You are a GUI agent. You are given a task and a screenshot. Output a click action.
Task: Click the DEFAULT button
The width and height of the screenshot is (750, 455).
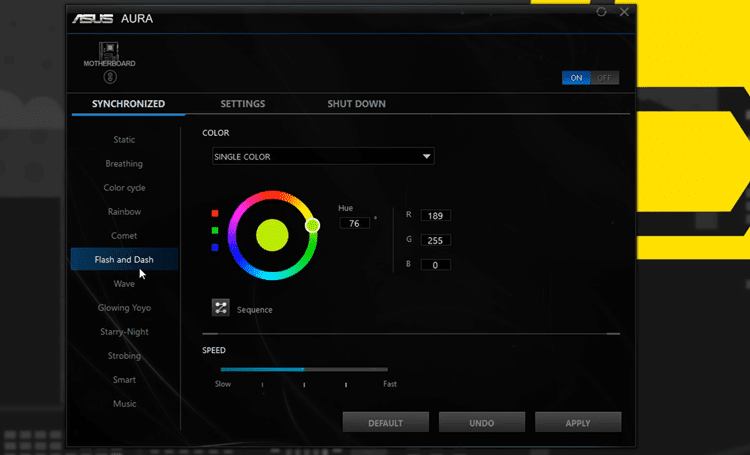pos(386,422)
